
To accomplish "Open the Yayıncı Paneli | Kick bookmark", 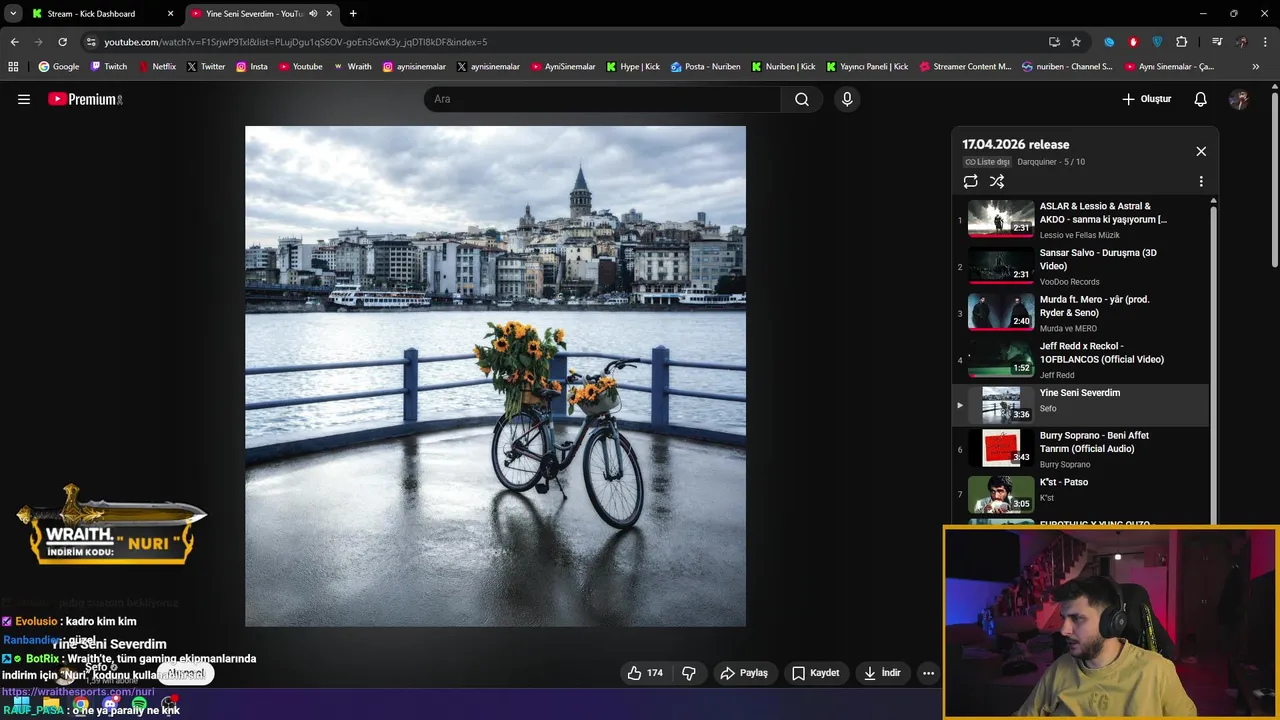I will [x=867, y=67].
